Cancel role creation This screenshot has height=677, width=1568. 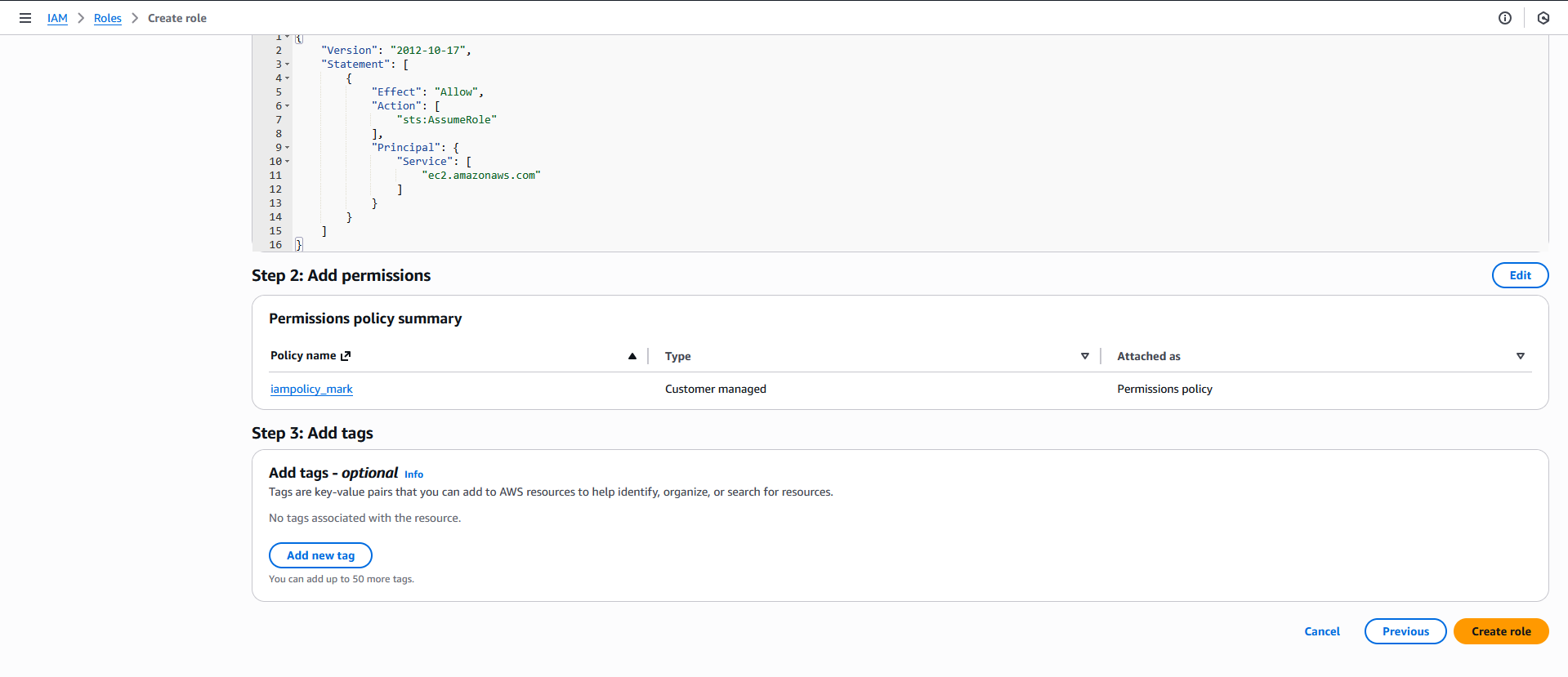[x=1322, y=631]
